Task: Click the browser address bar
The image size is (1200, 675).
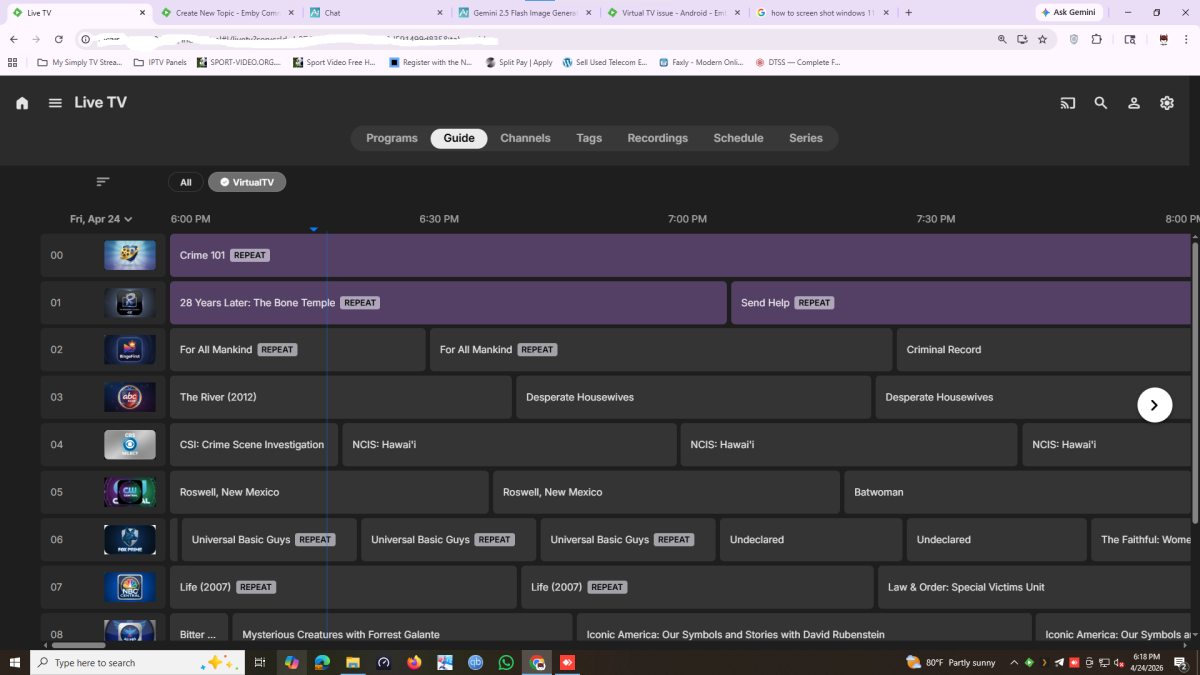Action: (x=540, y=39)
